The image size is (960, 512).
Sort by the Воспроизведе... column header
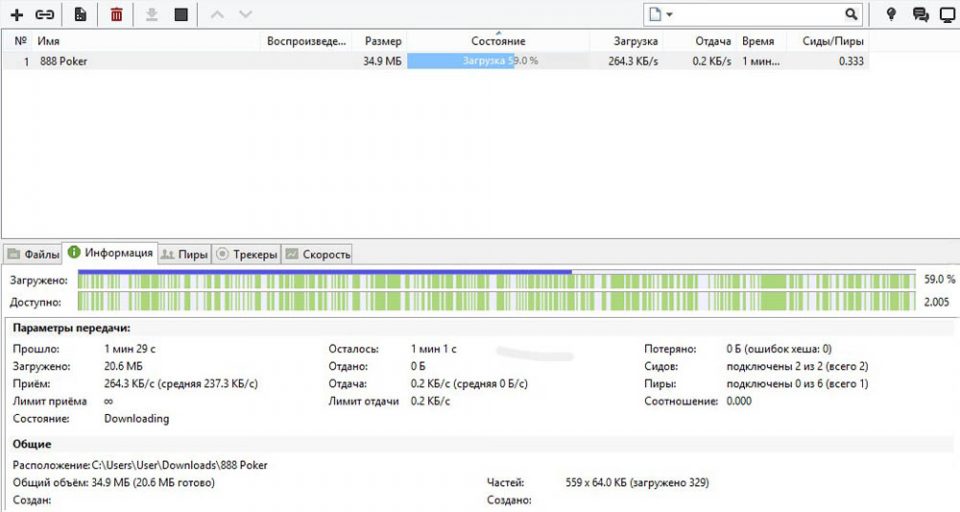[x=306, y=41]
